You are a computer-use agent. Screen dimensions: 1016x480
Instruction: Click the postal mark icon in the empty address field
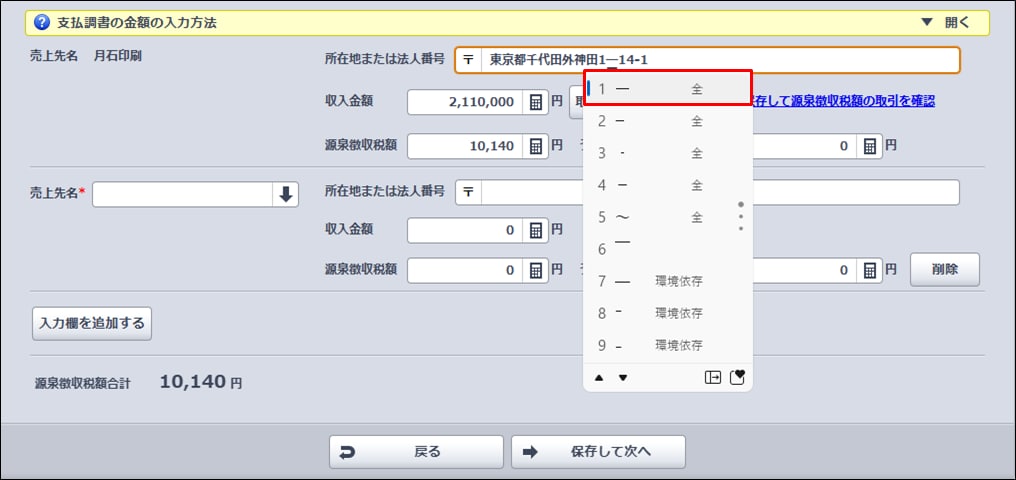[468, 192]
